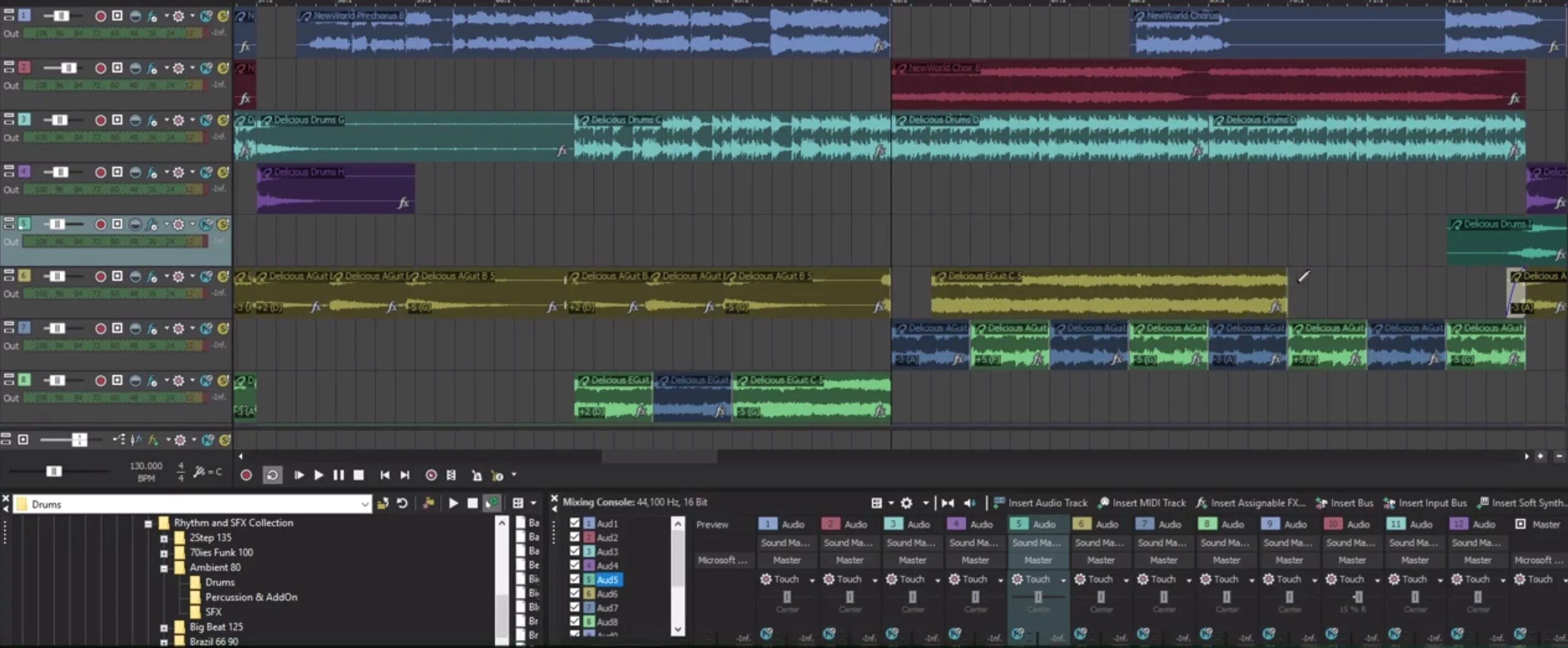Open Track FX on track 2
1568x648 pixels.
click(x=152, y=68)
